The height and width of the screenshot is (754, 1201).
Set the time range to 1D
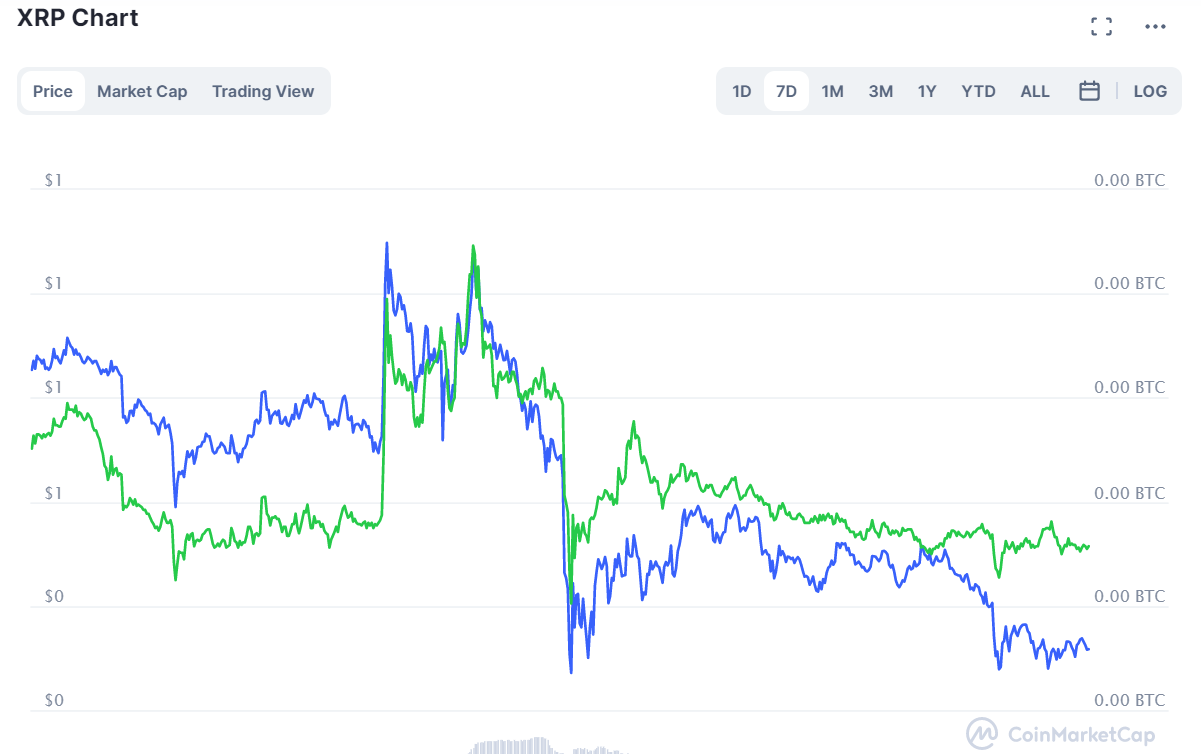pyautogui.click(x=741, y=91)
